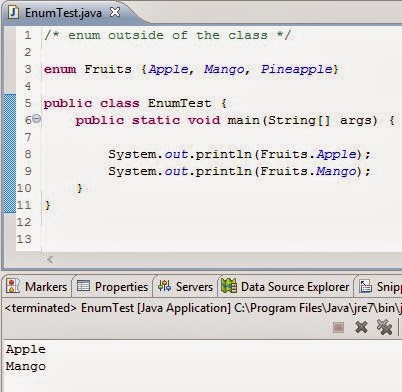The width and height of the screenshot is (402, 392).
Task: Switch to the Snippets tab
Action: pos(379,287)
